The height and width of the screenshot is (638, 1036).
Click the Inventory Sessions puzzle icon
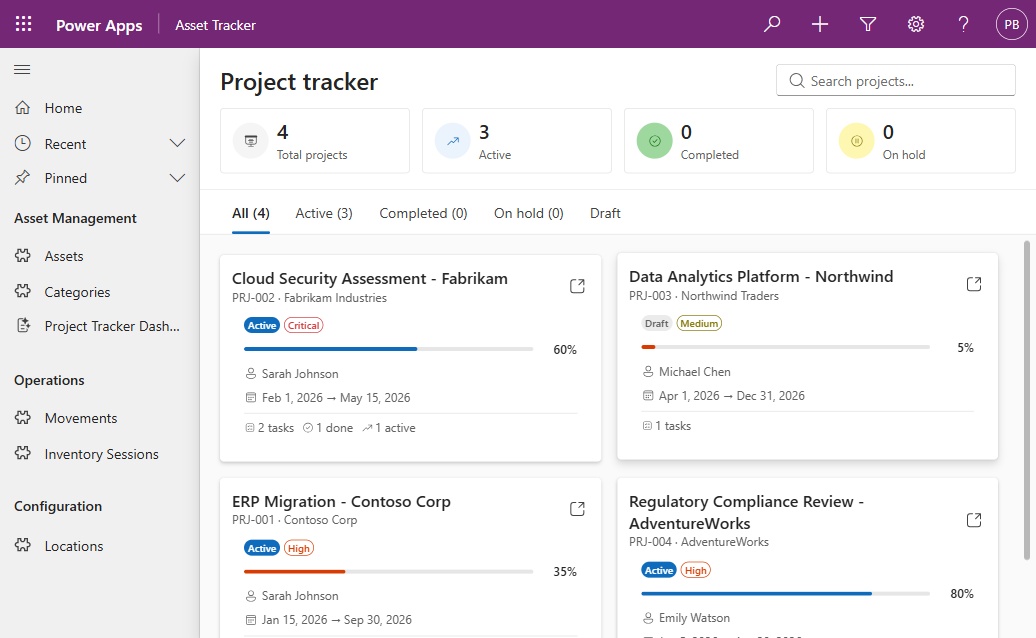tap(22, 453)
